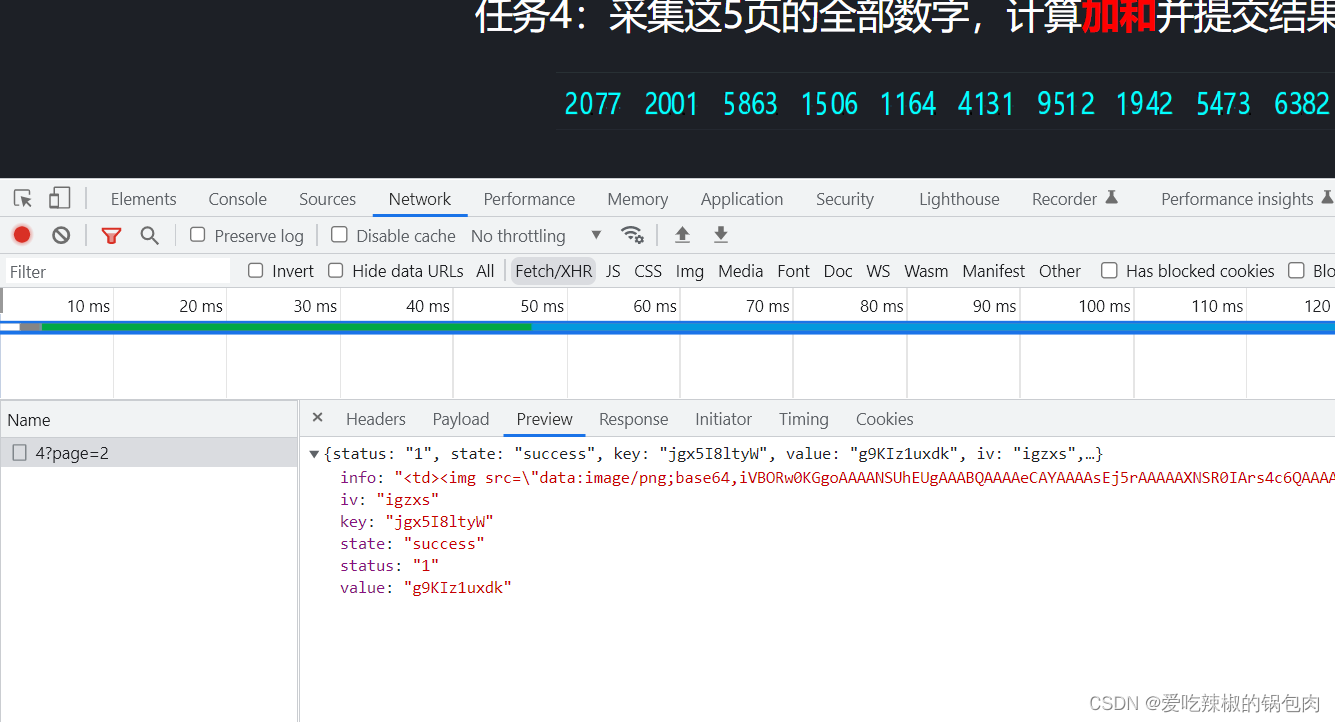
Task: Open network search with magnifier icon
Action: (150, 235)
